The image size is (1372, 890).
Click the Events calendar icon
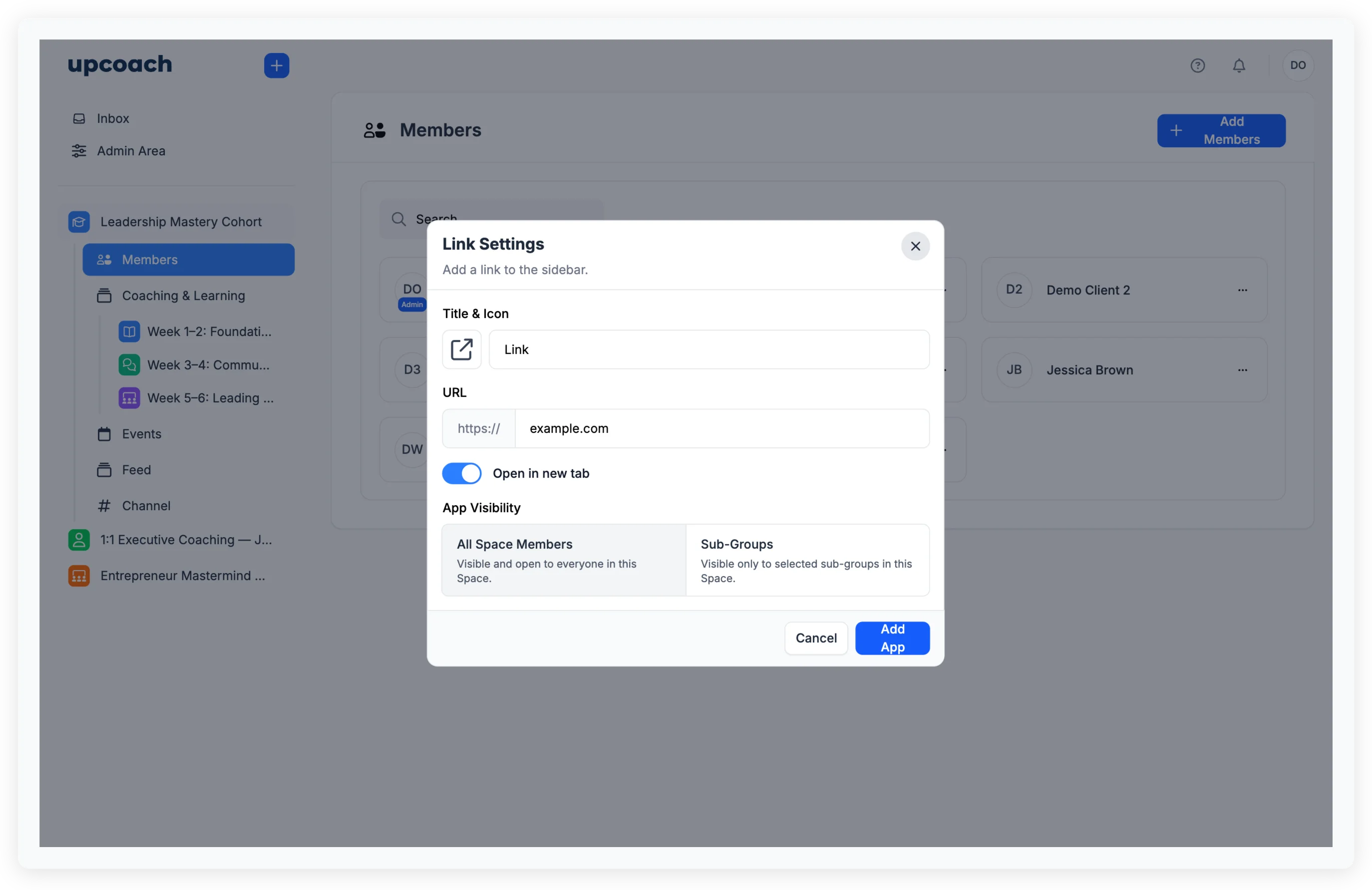[104, 433]
